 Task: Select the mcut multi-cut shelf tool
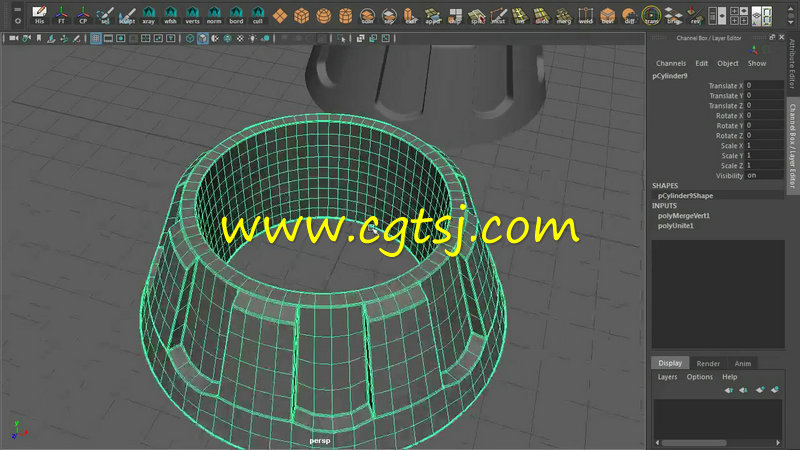click(498, 15)
